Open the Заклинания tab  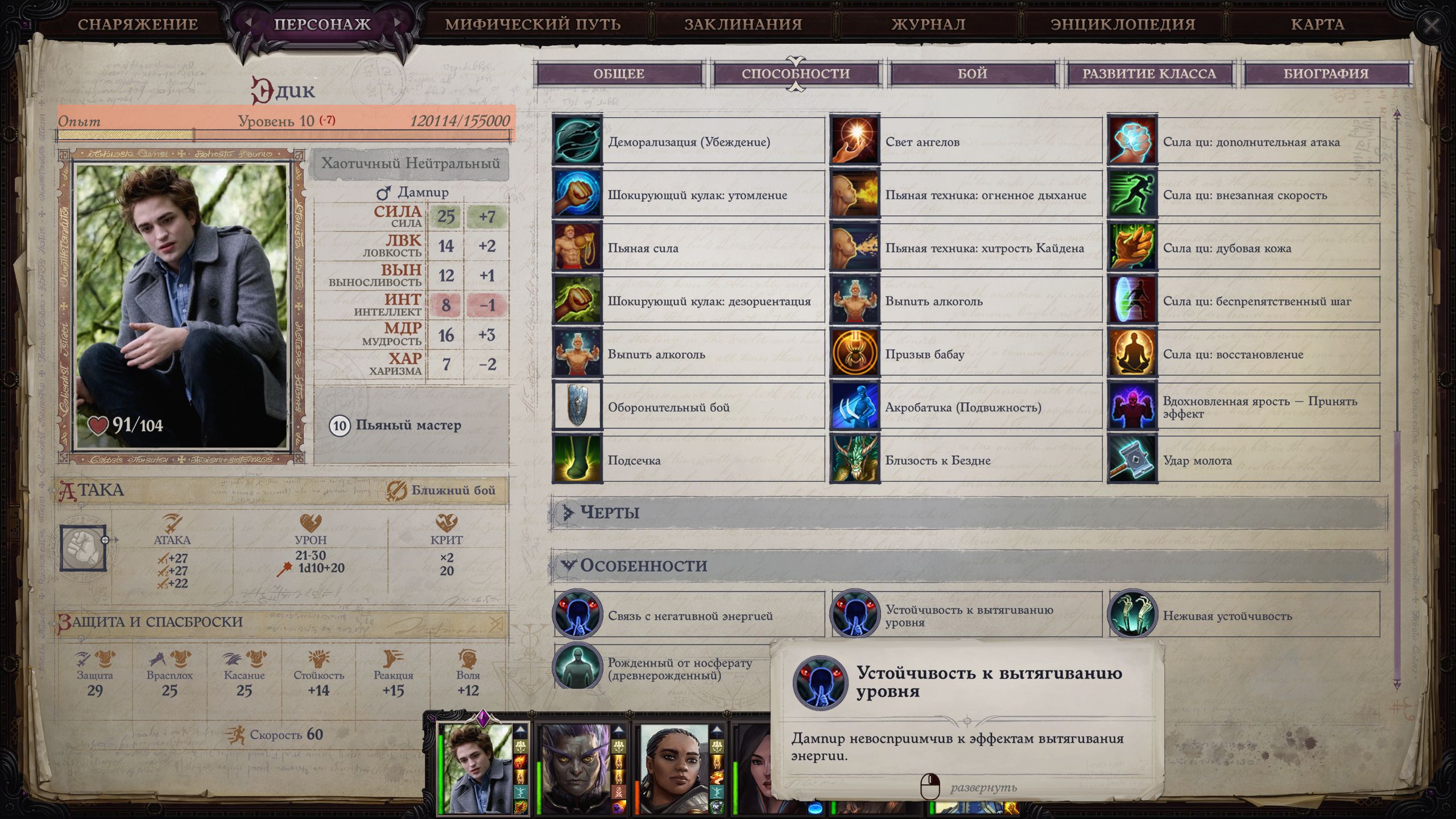click(x=743, y=24)
